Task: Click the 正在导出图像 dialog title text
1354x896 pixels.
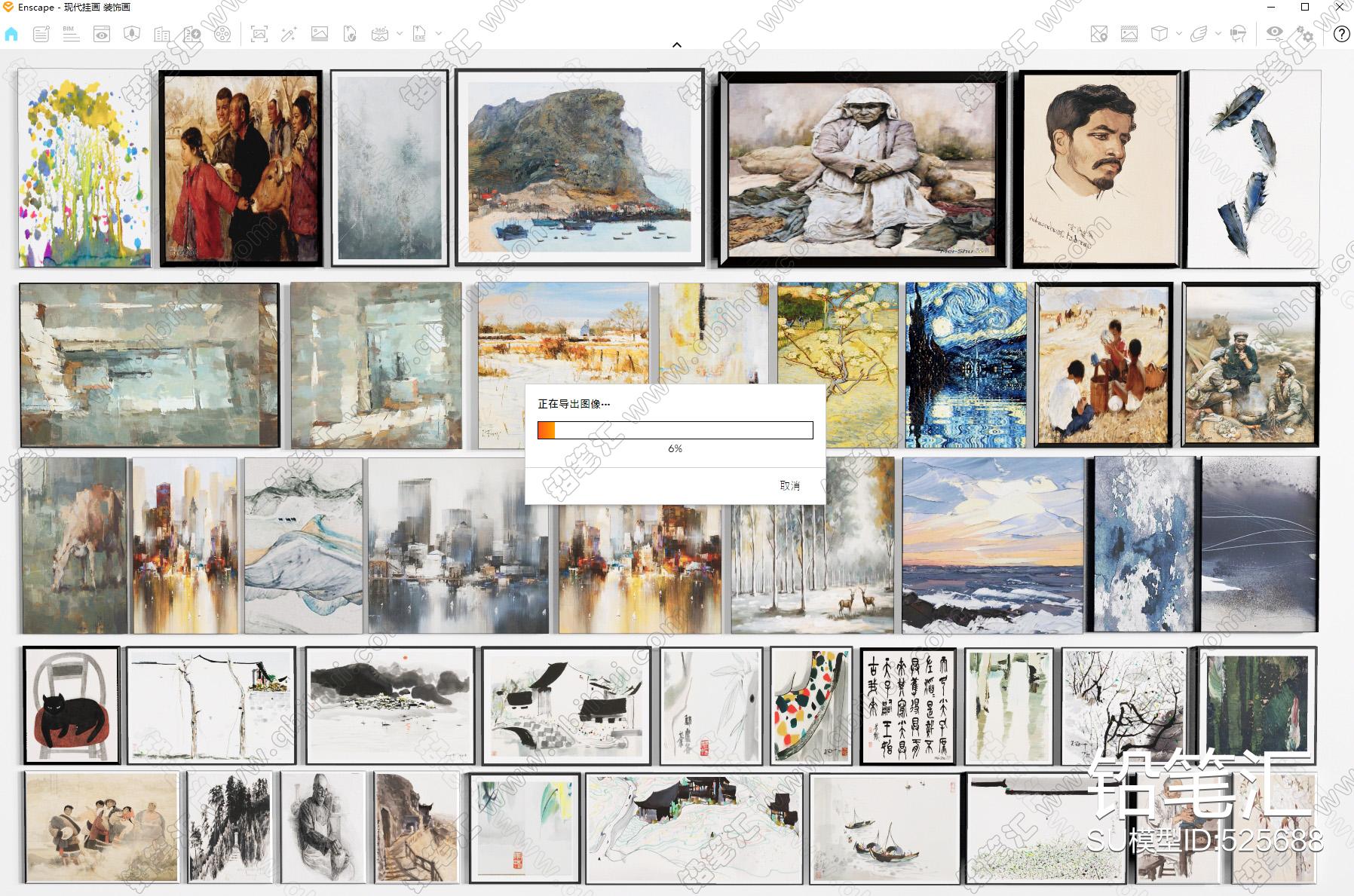Action: (x=574, y=404)
